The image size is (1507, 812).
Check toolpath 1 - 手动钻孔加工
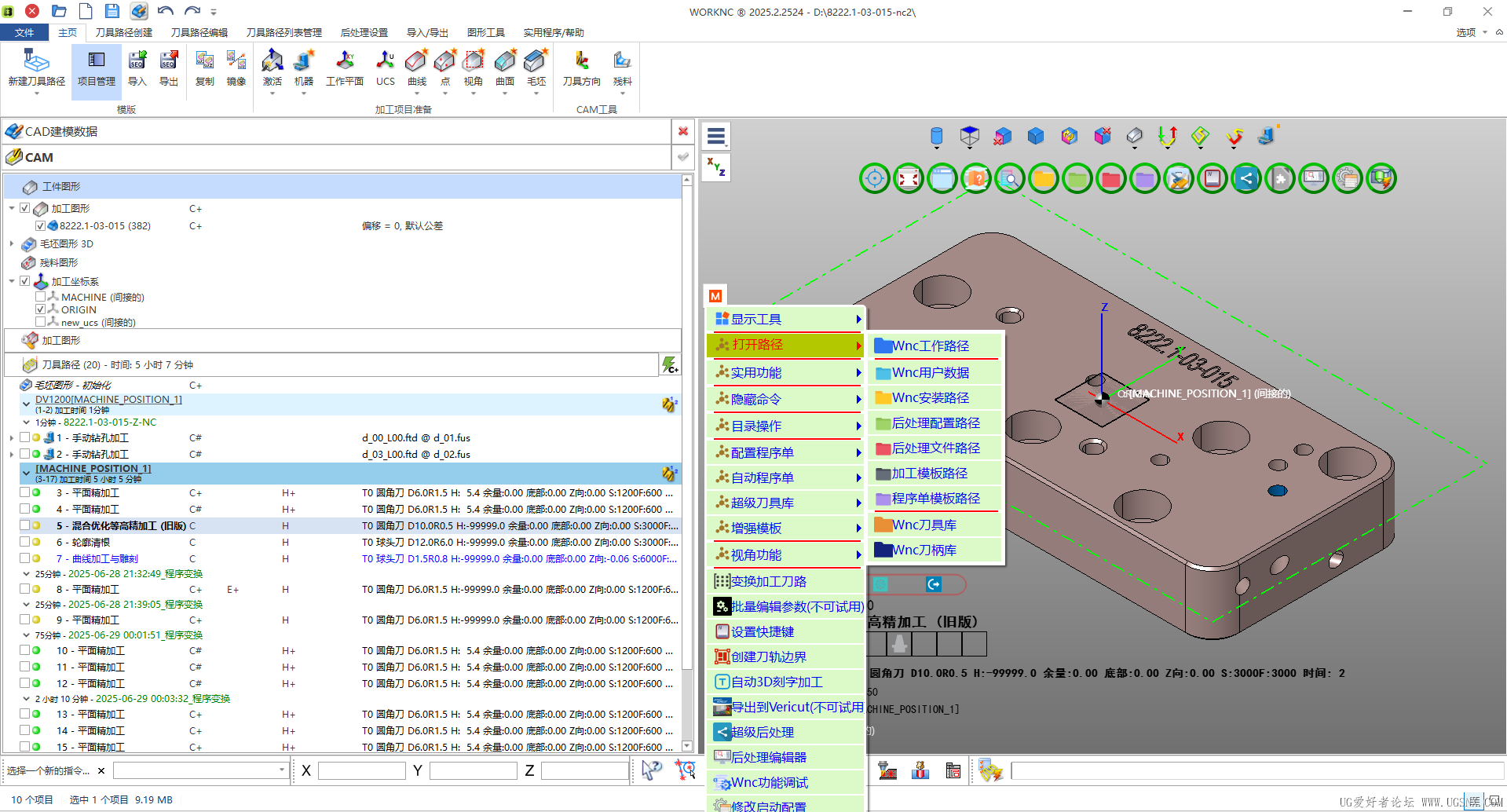[25, 437]
